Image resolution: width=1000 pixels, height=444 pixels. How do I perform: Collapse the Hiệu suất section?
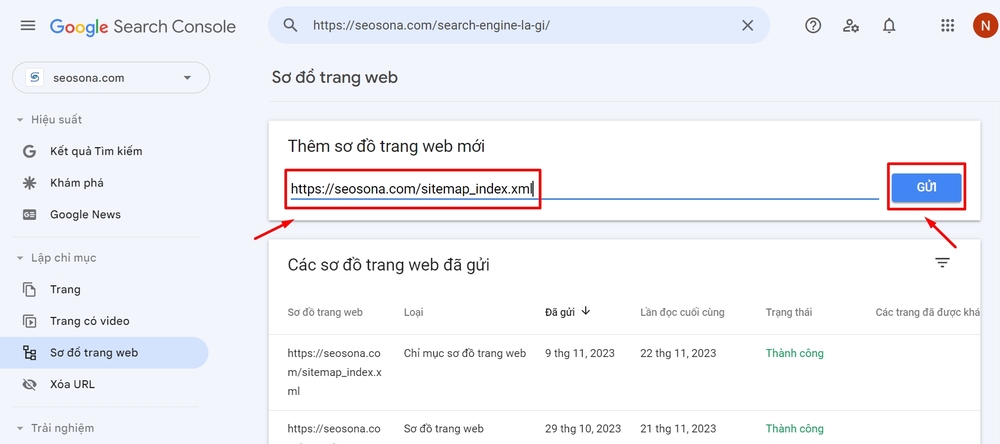[x=49, y=120]
